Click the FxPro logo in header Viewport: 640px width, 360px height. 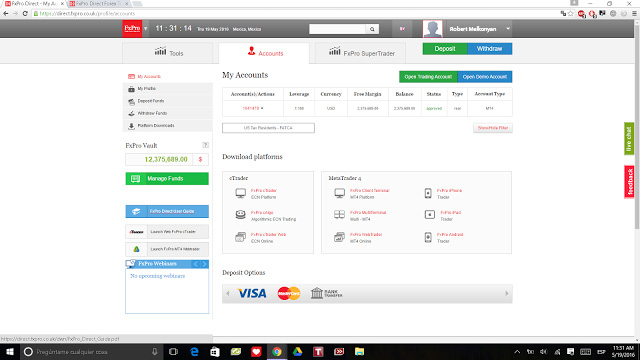tap(132, 29)
